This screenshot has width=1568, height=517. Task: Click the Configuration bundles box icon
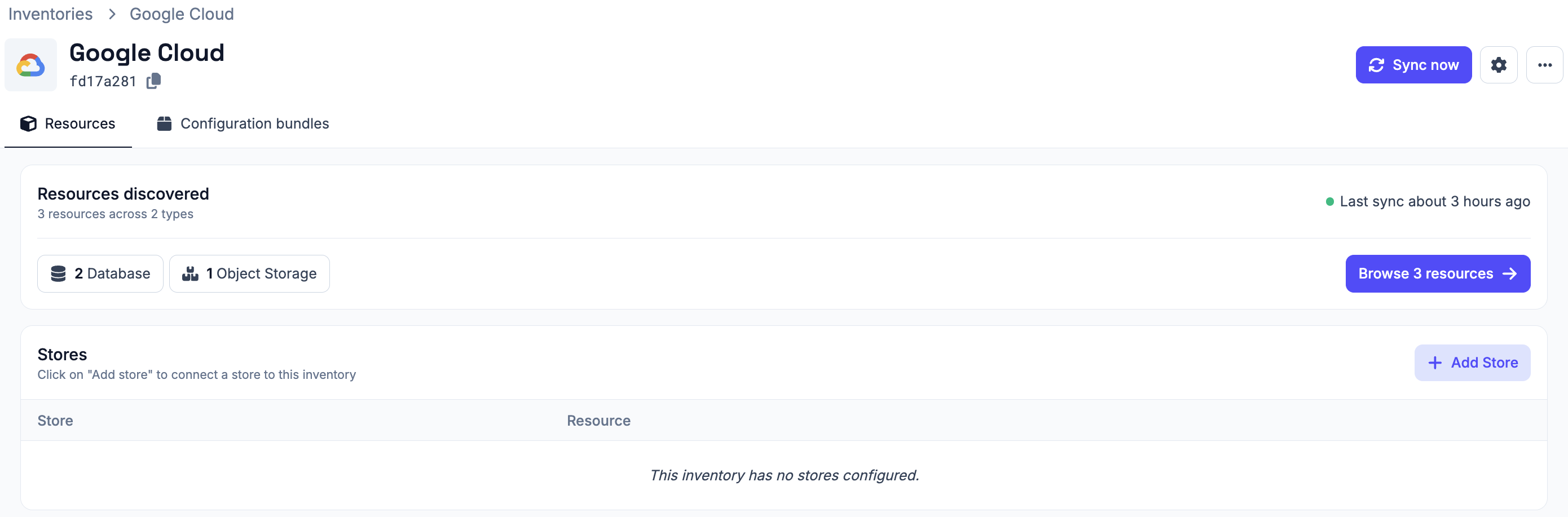coord(164,123)
